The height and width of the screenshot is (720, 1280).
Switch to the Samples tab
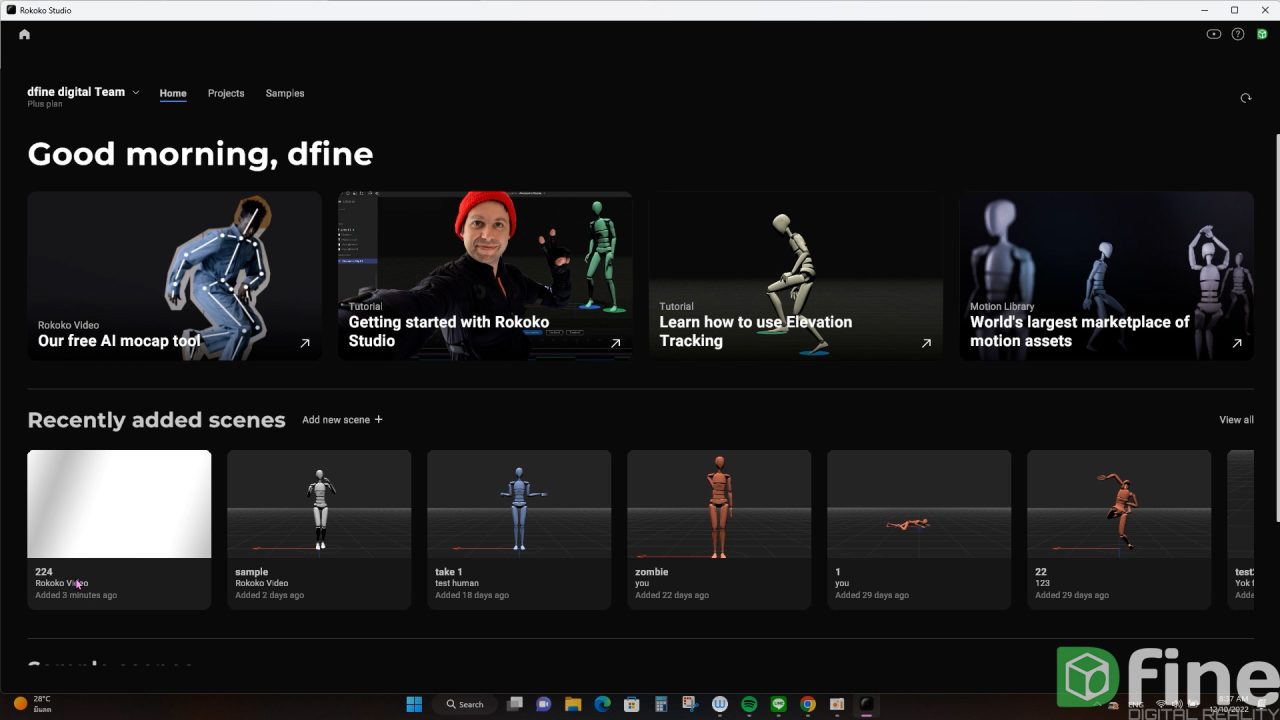coord(285,93)
